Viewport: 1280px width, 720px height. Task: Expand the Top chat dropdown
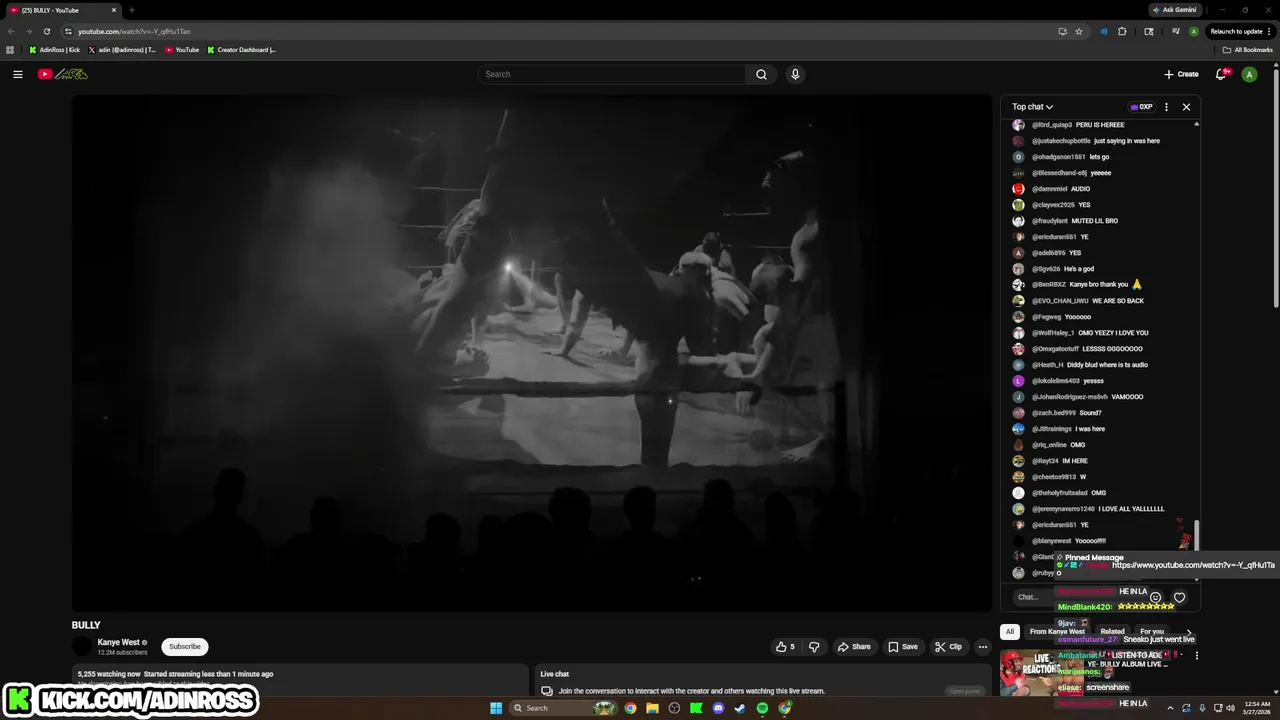[1032, 107]
